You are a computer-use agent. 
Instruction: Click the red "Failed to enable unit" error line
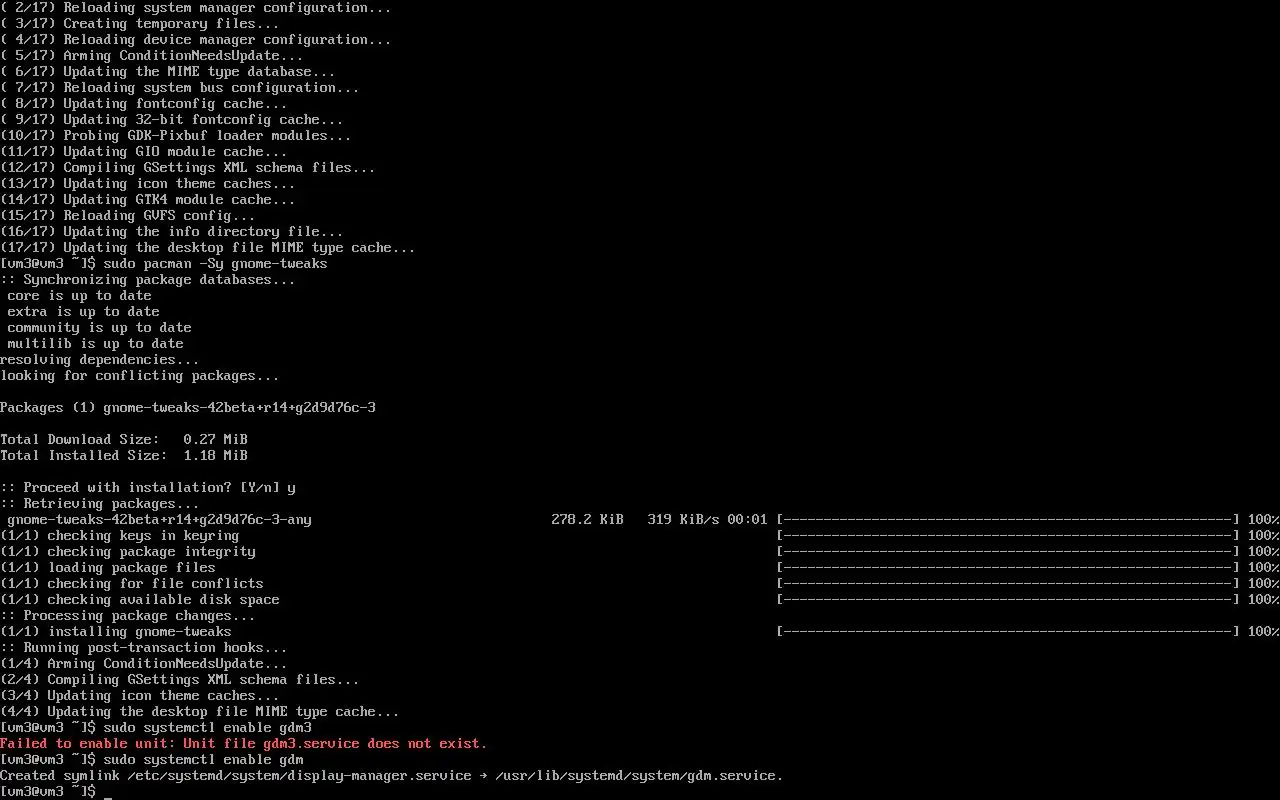pos(244,743)
